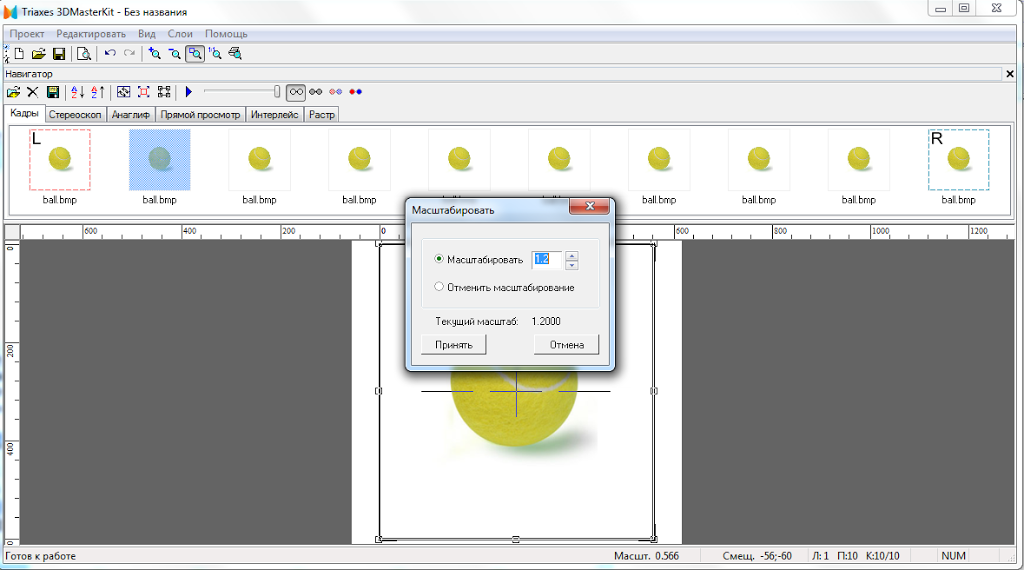Close the Масштабировать dialog

click(590, 206)
